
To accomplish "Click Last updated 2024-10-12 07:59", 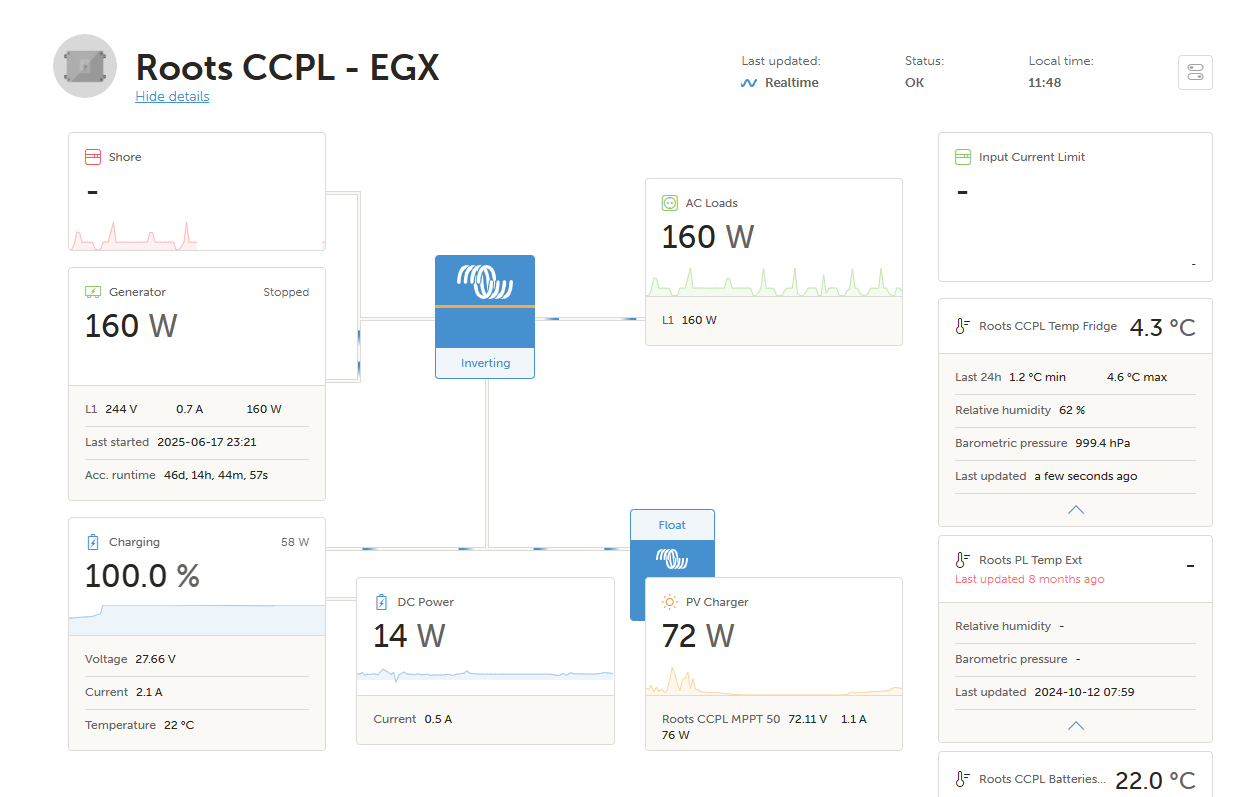I will (x=1044, y=692).
